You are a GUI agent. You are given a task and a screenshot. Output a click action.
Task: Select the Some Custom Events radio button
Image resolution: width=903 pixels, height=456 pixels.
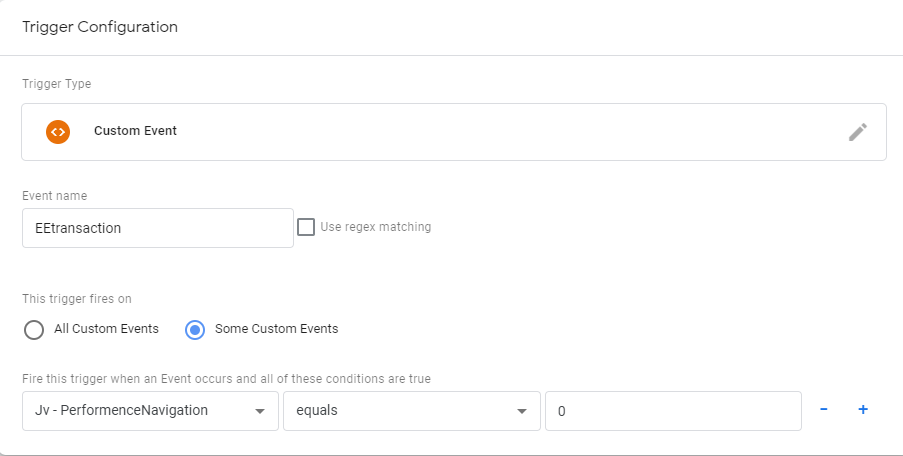(x=196, y=329)
